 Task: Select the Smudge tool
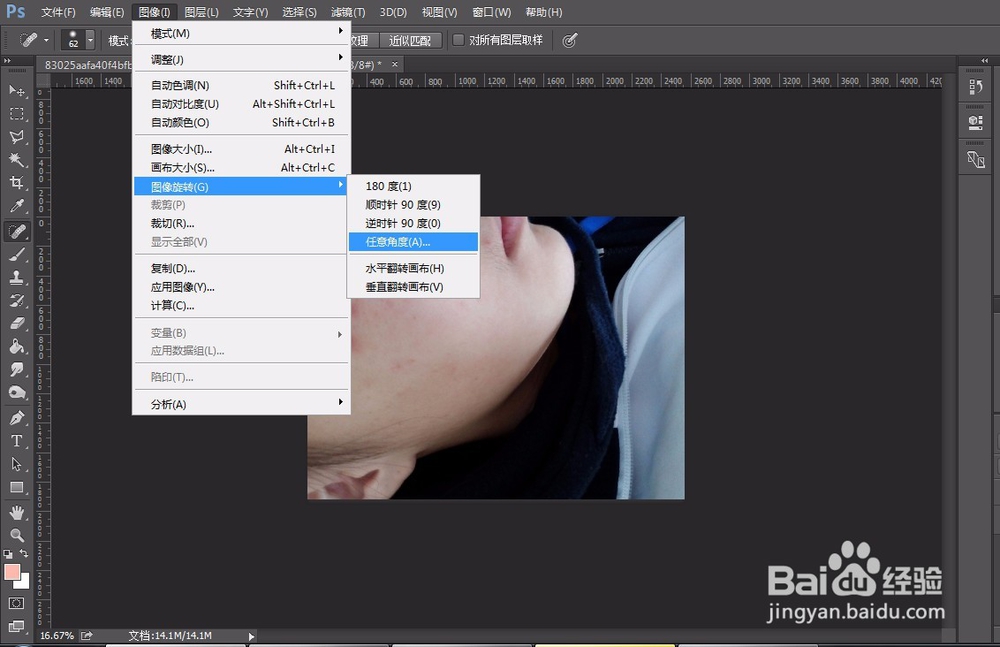(17, 369)
